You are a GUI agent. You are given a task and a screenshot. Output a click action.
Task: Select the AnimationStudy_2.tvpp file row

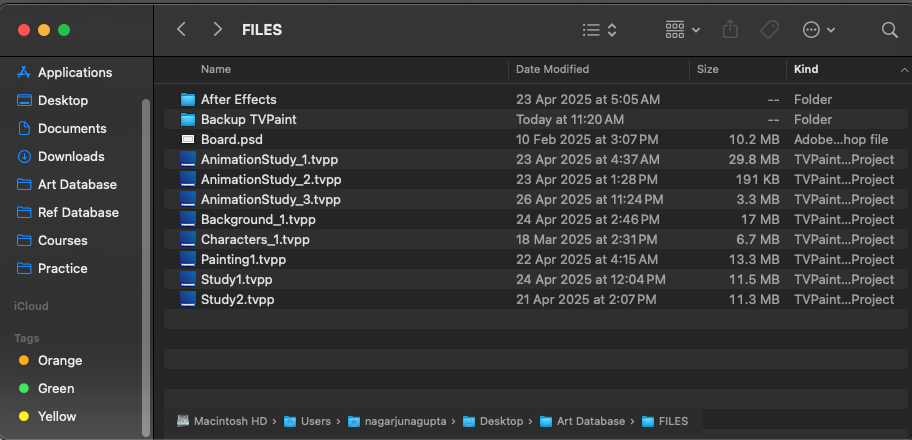(537, 180)
